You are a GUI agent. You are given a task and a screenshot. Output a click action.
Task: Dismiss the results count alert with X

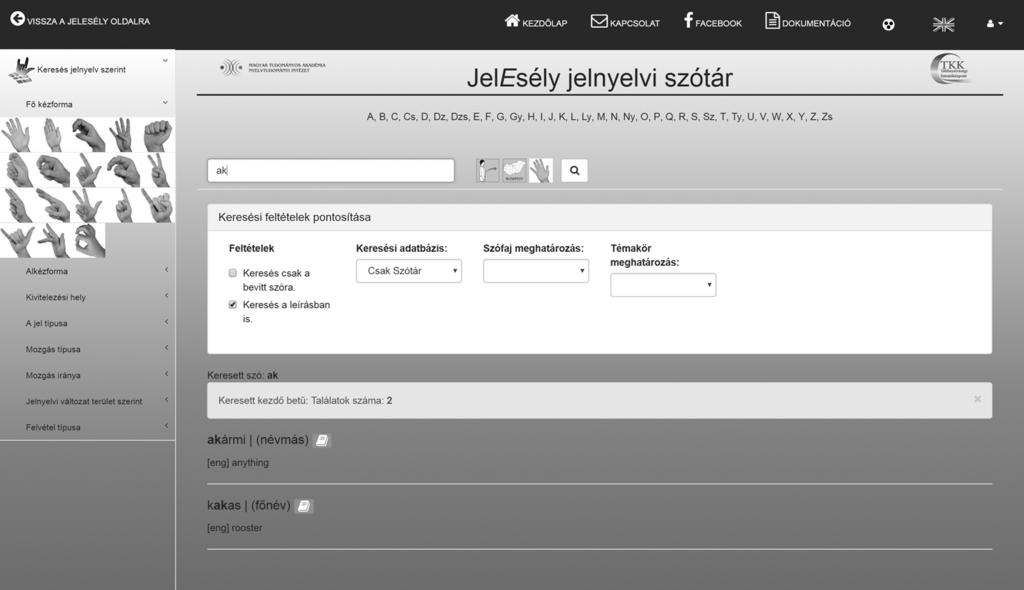click(977, 399)
